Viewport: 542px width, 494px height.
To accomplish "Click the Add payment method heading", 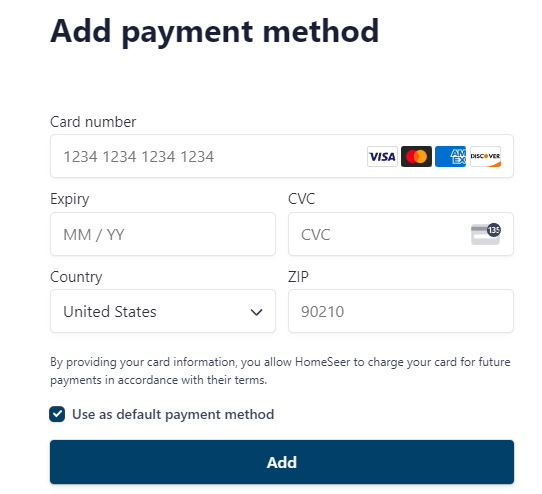I will point(214,32).
